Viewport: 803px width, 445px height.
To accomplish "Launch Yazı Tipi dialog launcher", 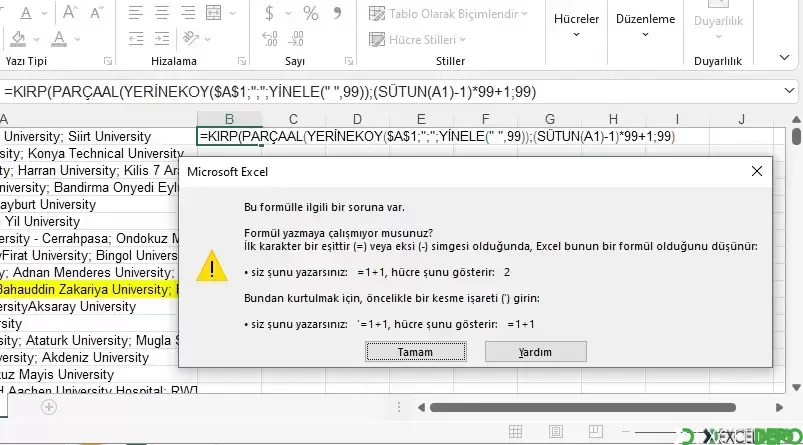I will pos(108,61).
